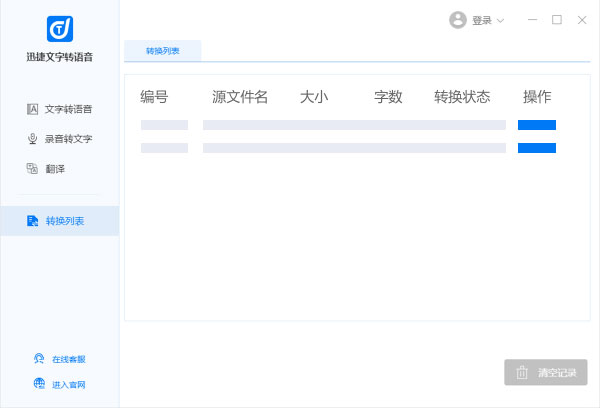Select the 转换列表 sidebar item
The width and height of the screenshot is (600, 408).
coord(60,221)
